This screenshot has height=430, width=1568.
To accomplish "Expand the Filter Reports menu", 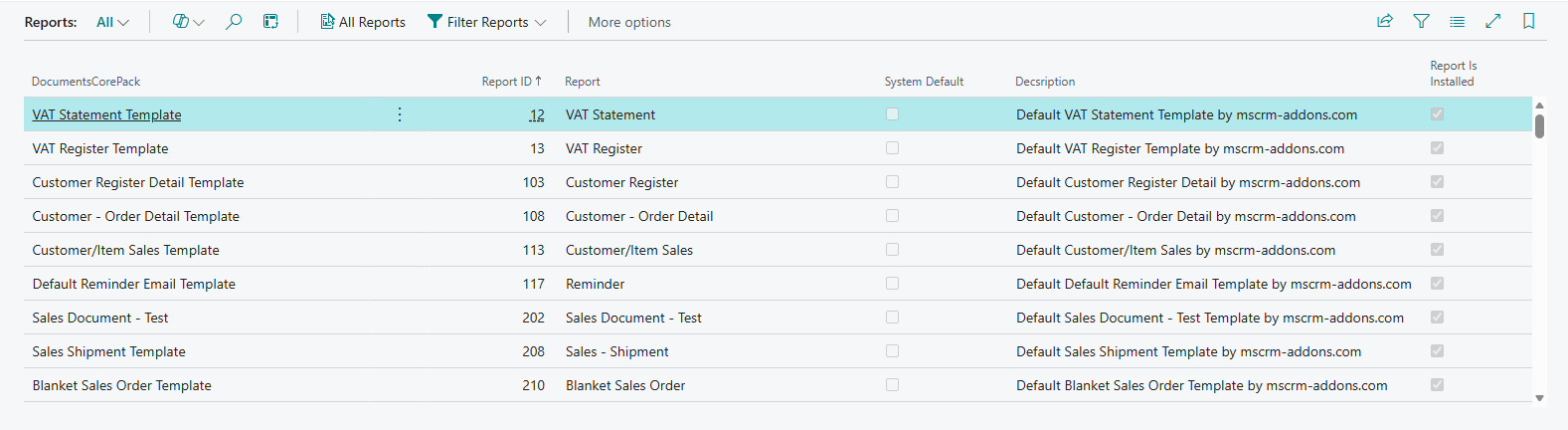I will tap(487, 22).
